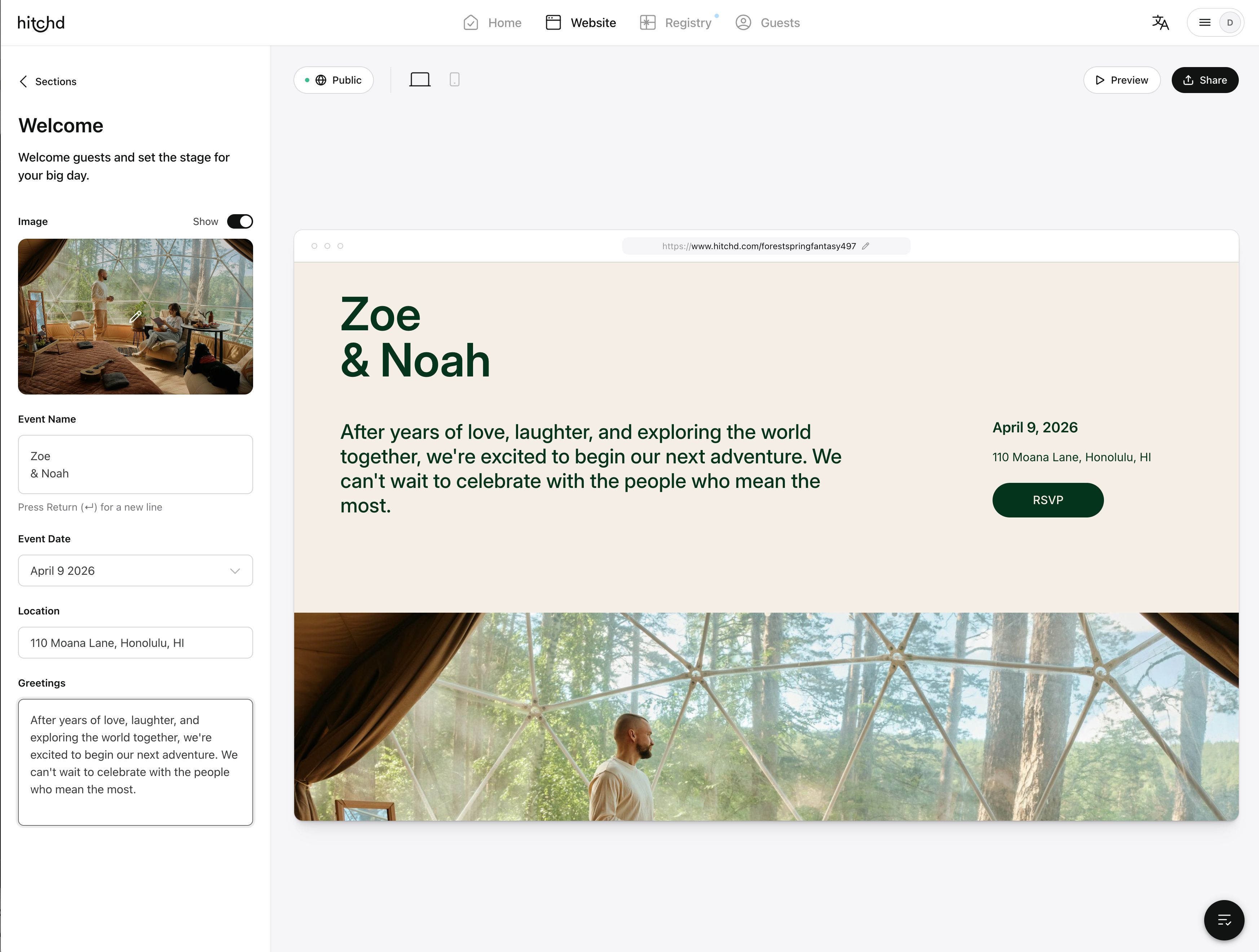Viewport: 1259px width, 952px height.
Task: Click the Preview button
Action: 1122,80
